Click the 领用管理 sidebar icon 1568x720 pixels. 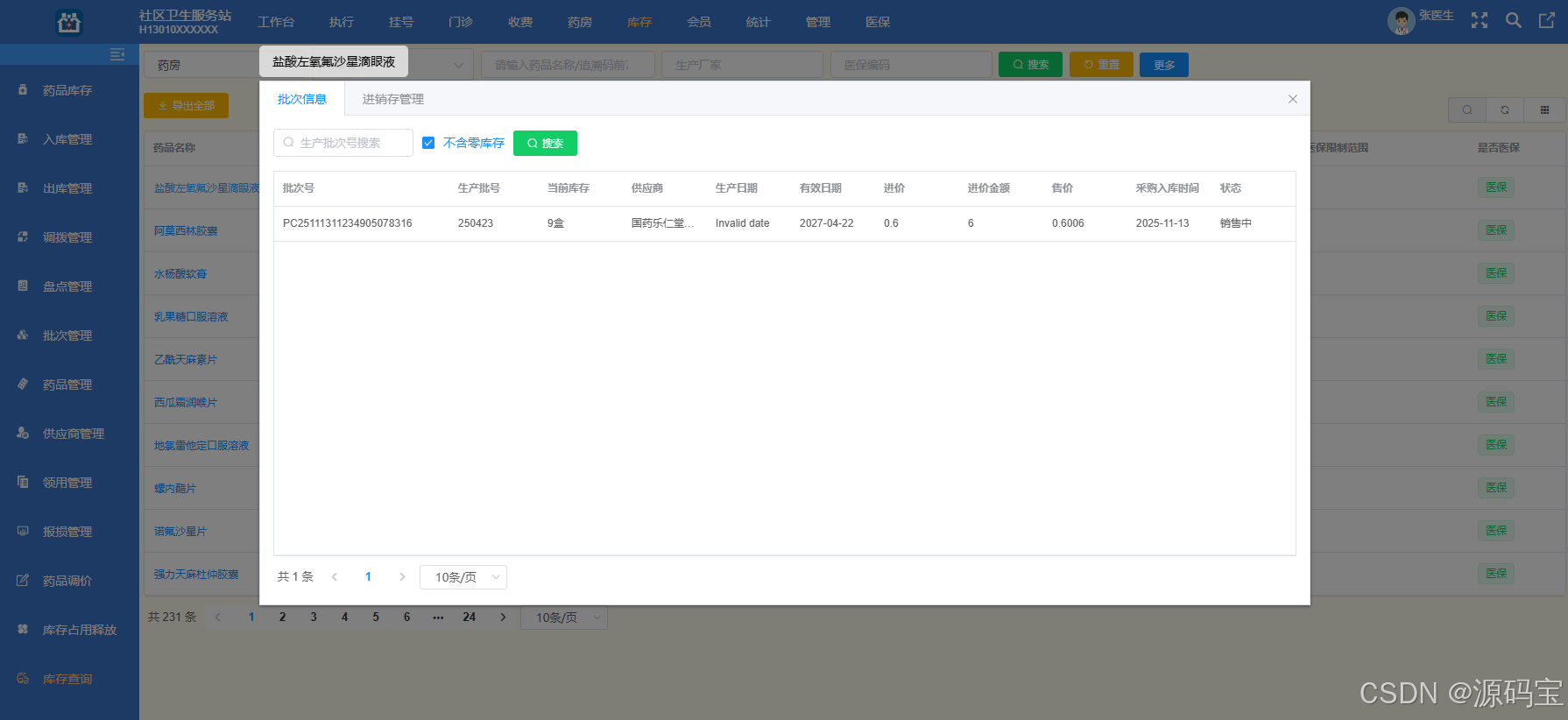[23, 482]
